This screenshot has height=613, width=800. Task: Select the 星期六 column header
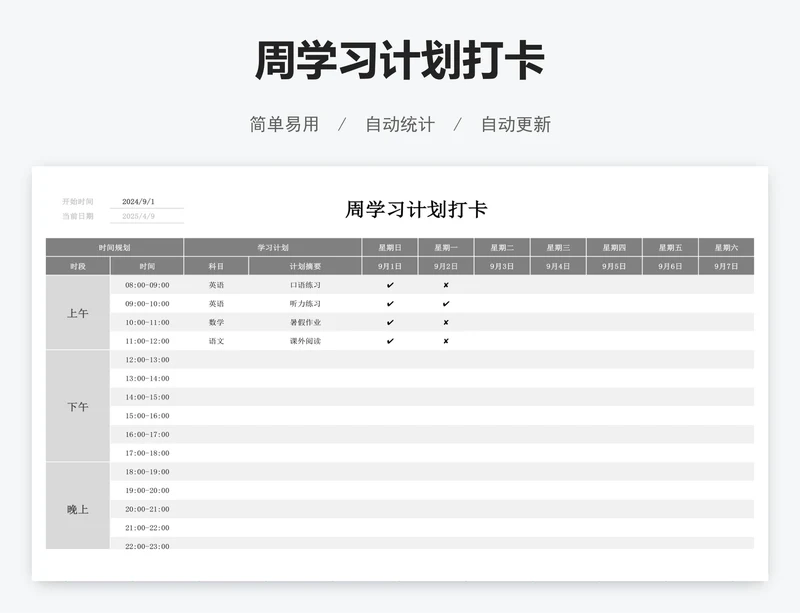727,248
